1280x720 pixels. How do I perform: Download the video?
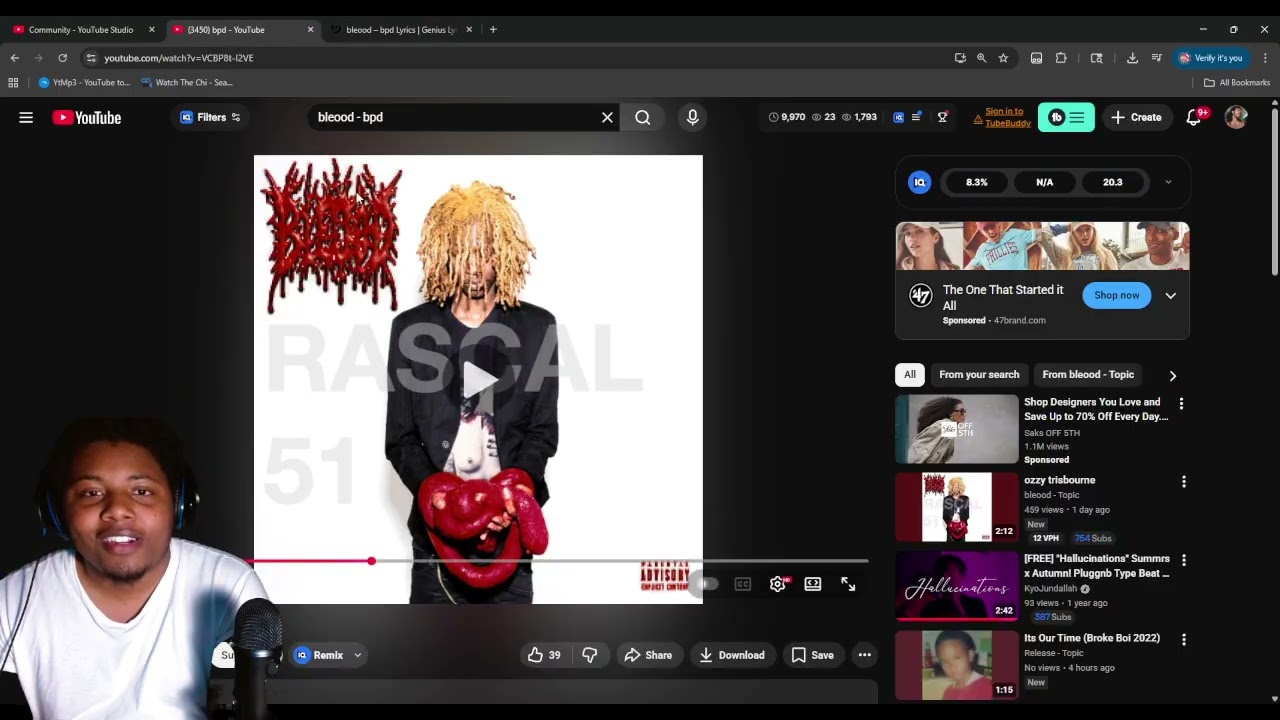point(732,655)
